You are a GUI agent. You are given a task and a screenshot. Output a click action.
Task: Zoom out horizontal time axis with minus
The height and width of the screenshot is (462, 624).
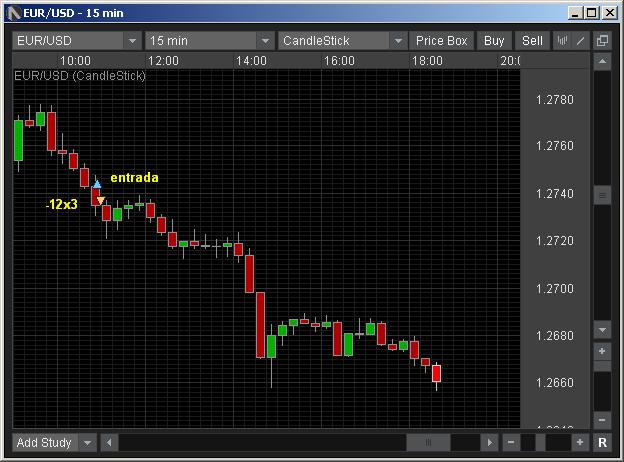click(x=511, y=442)
